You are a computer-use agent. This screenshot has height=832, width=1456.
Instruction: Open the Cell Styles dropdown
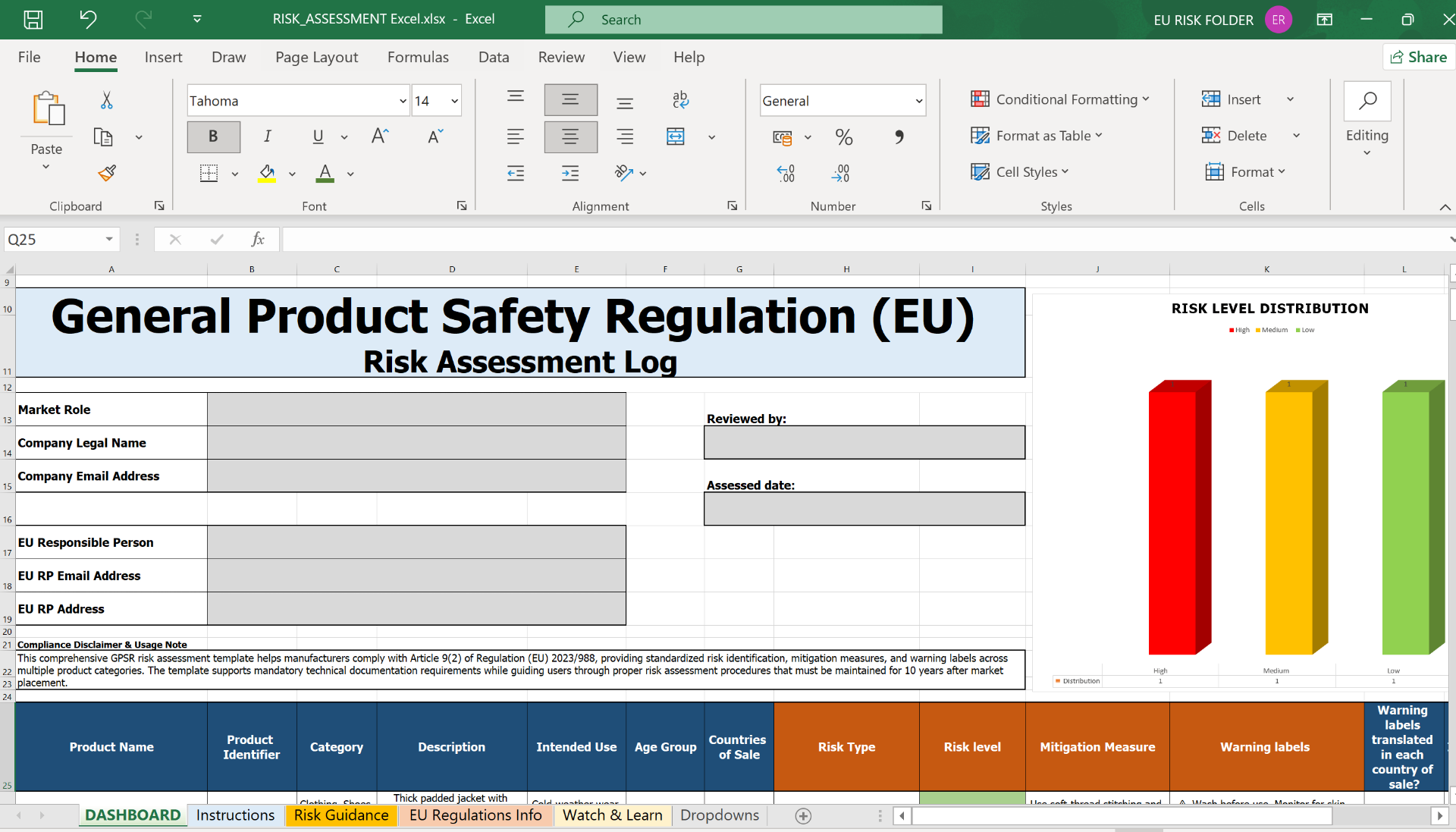tap(1020, 171)
